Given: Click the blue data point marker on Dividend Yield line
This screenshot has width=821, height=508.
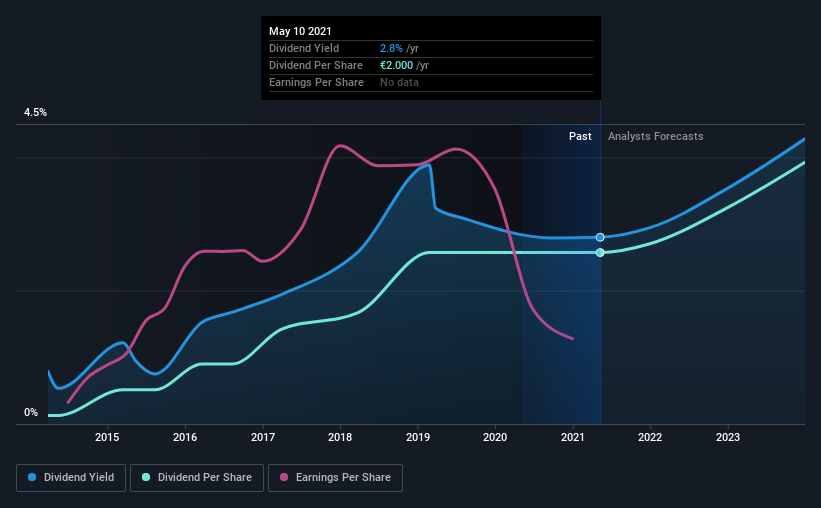Looking at the screenshot, I should [x=600, y=237].
